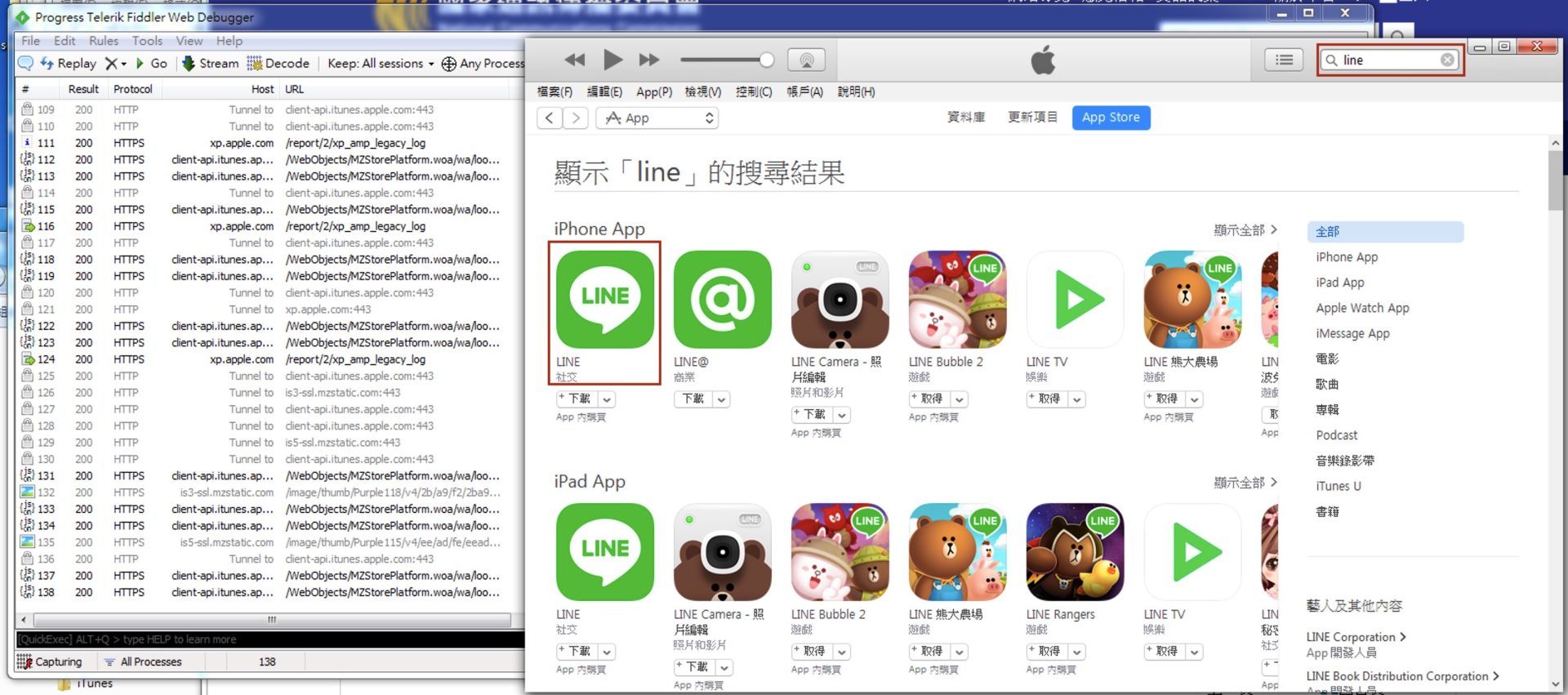Open the LINE Bubble 2 iPhone app icon

pyautogui.click(x=957, y=299)
